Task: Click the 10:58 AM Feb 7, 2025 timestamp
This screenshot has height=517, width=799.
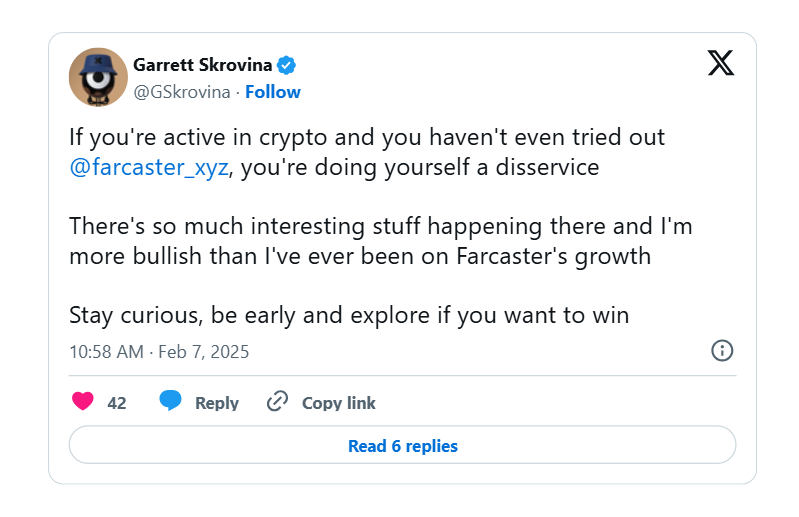Action: tap(159, 352)
